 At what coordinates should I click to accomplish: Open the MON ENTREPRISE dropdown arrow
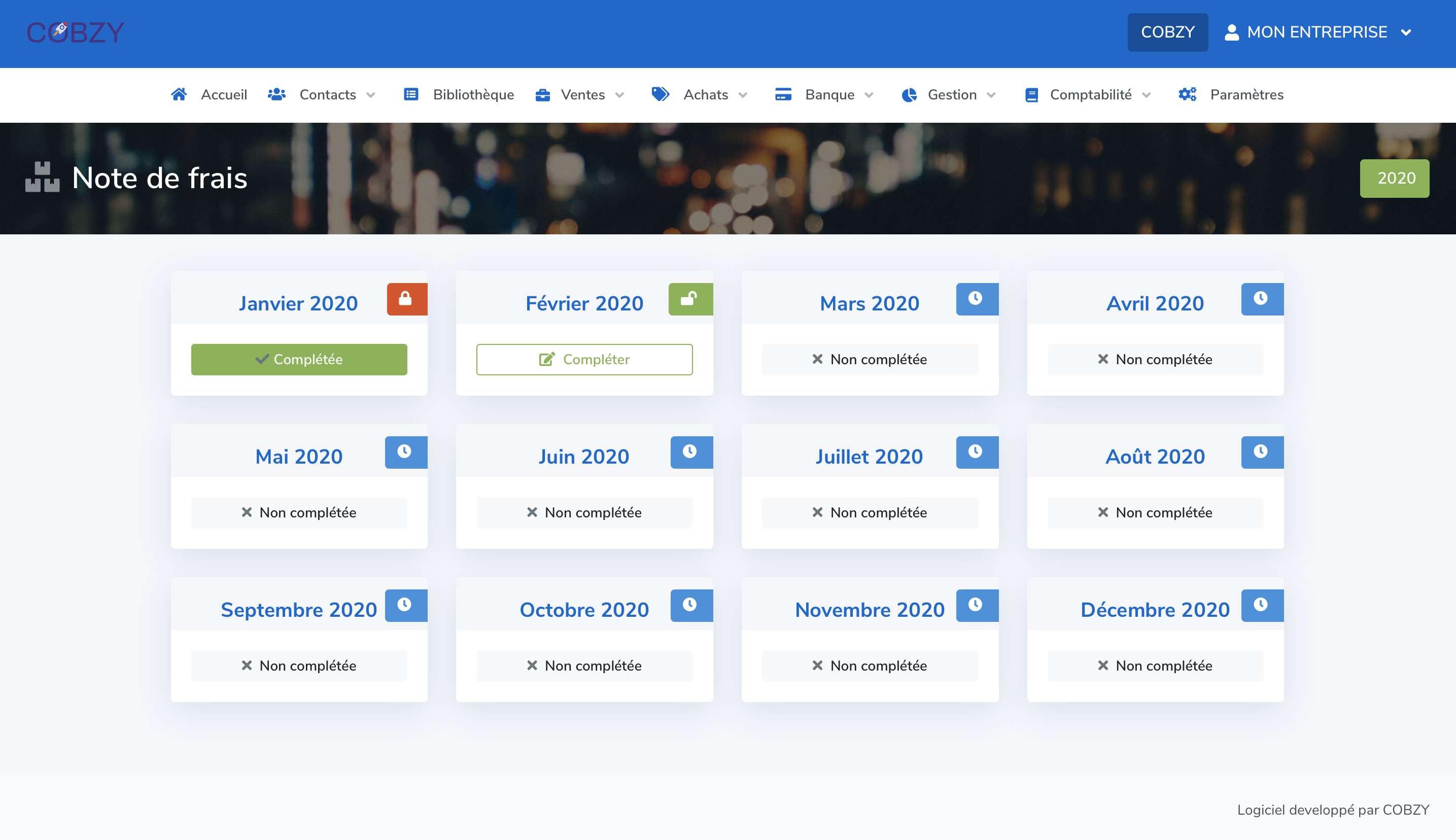pos(1406,33)
